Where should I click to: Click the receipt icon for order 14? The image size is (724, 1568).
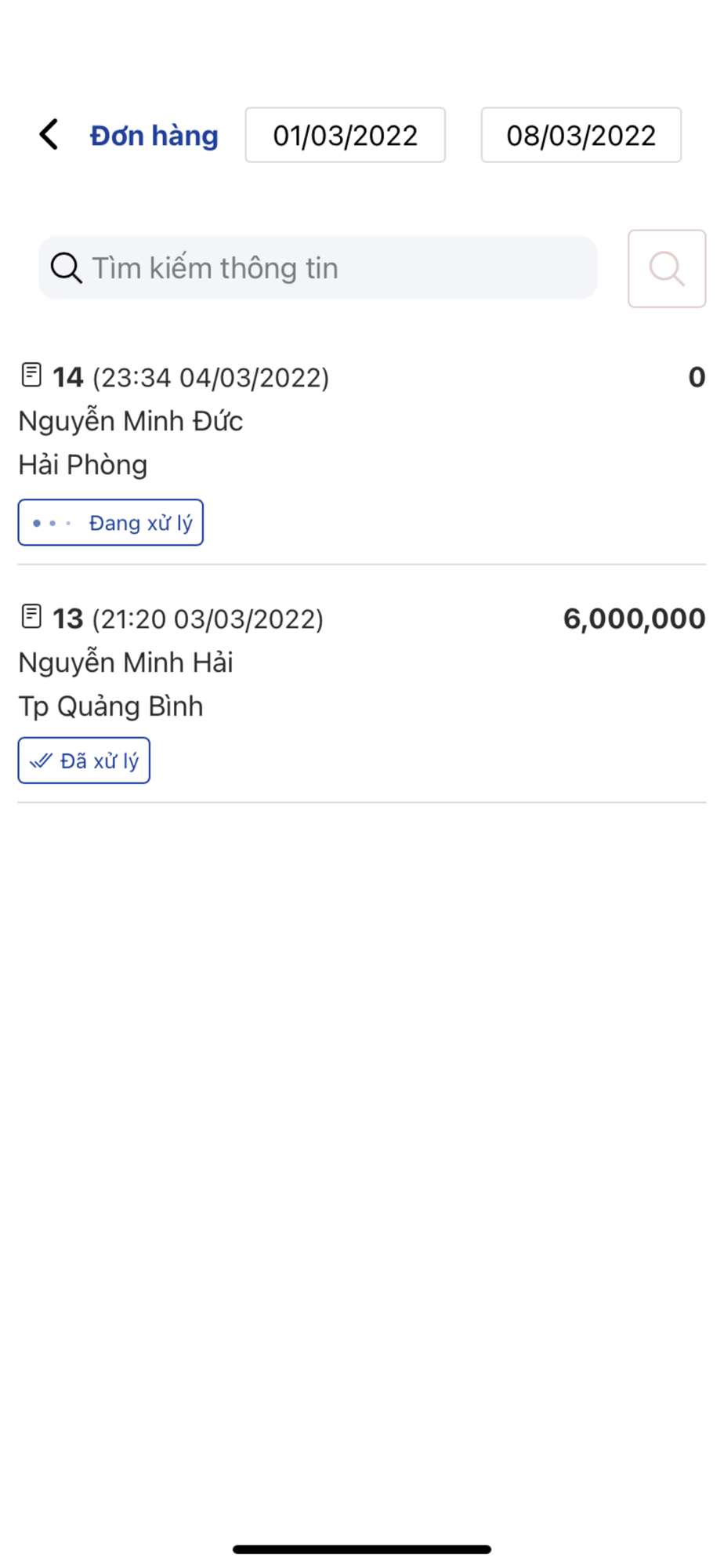tap(31, 376)
